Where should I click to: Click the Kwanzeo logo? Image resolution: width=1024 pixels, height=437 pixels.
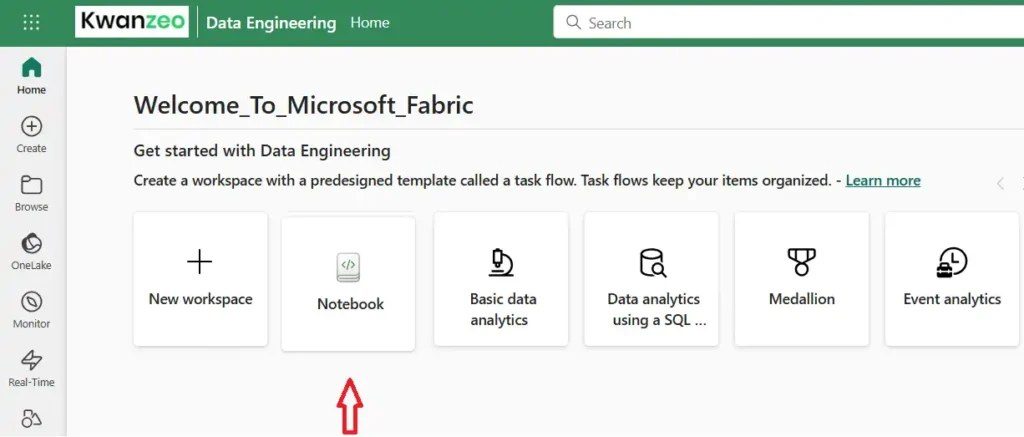pos(132,22)
